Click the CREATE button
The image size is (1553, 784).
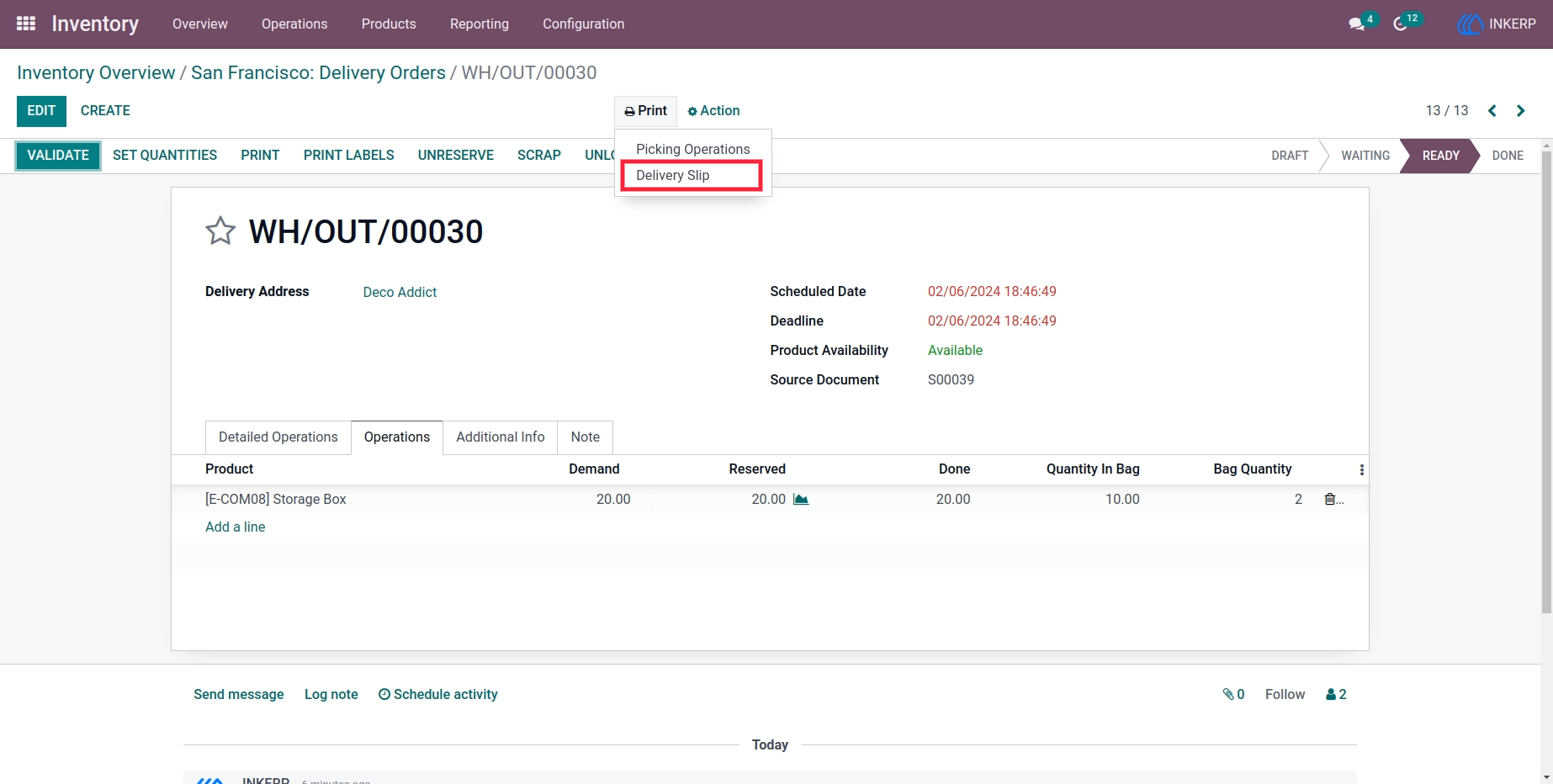click(105, 111)
